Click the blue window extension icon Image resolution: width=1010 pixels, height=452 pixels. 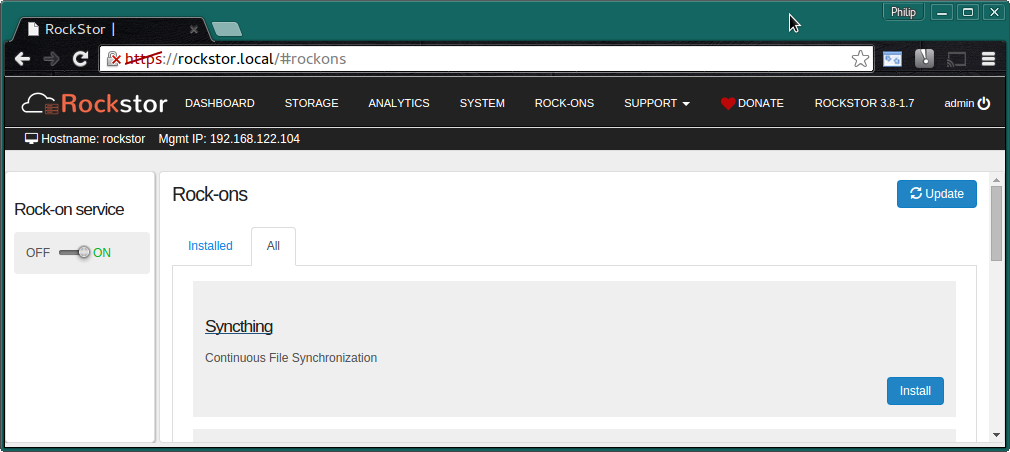(x=892, y=59)
